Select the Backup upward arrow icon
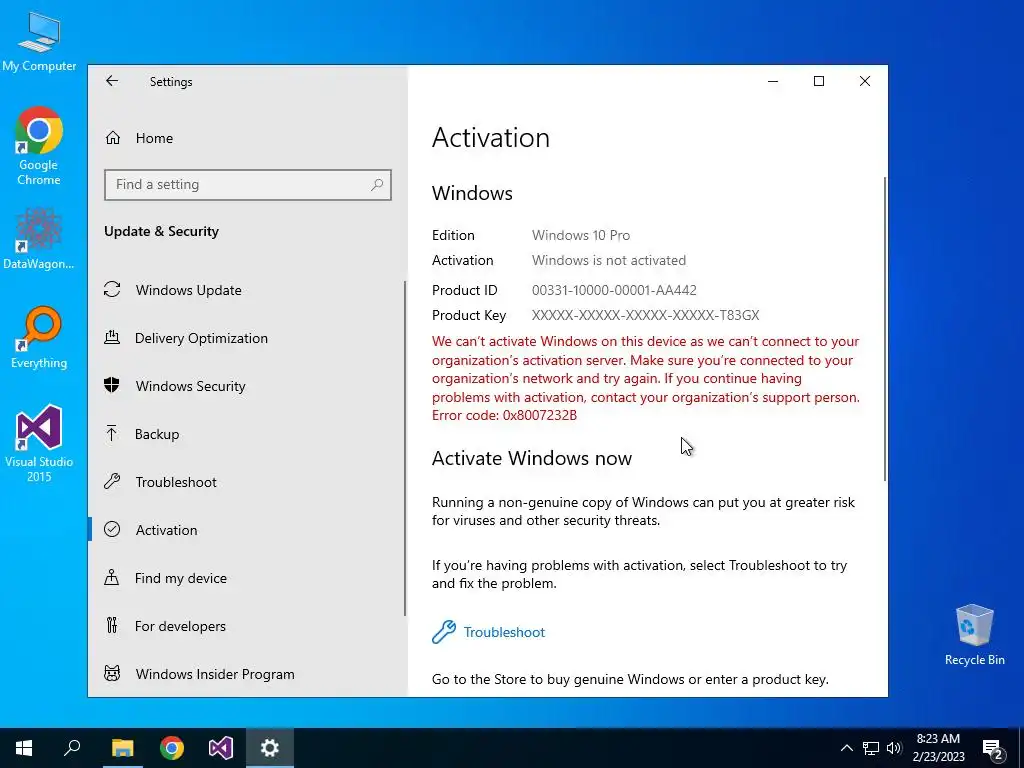Image resolution: width=1024 pixels, height=768 pixels. [x=112, y=434]
